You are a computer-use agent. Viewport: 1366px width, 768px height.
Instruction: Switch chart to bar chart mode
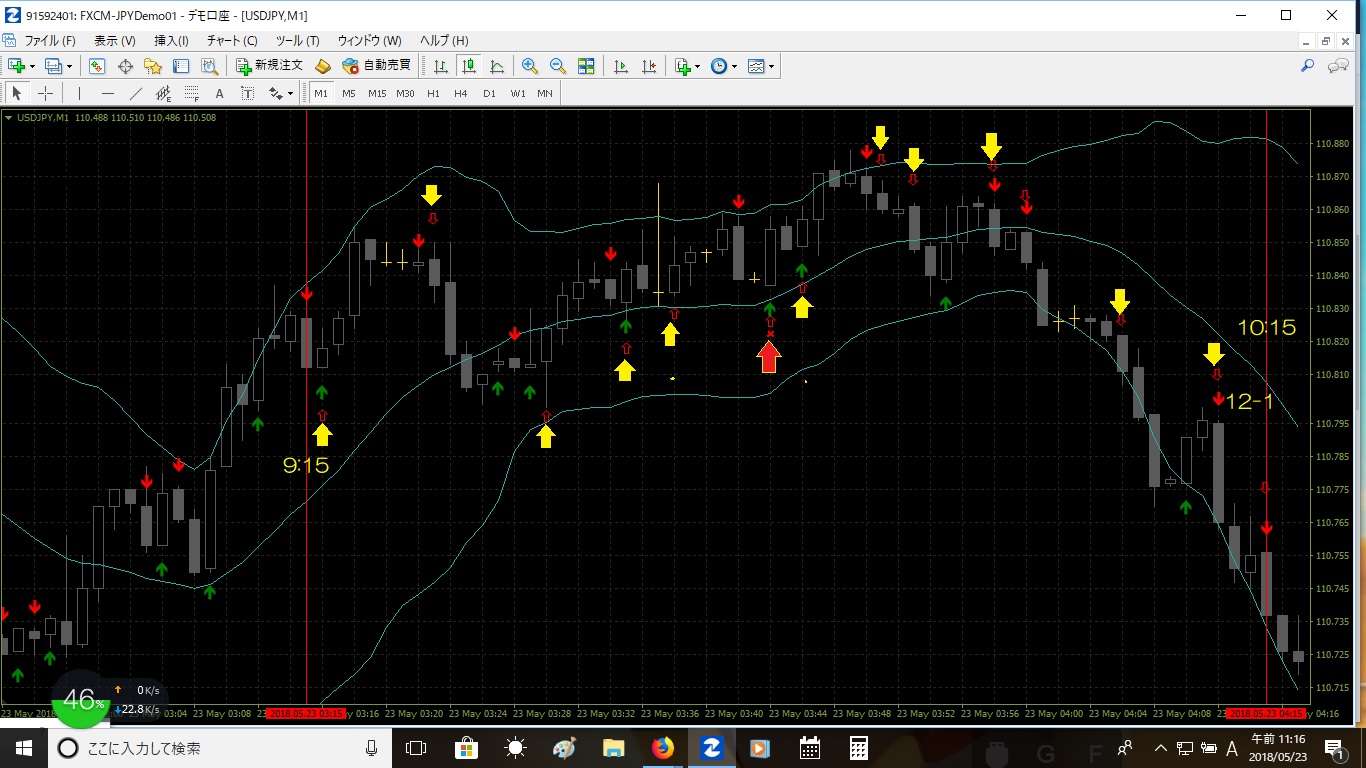(441, 66)
